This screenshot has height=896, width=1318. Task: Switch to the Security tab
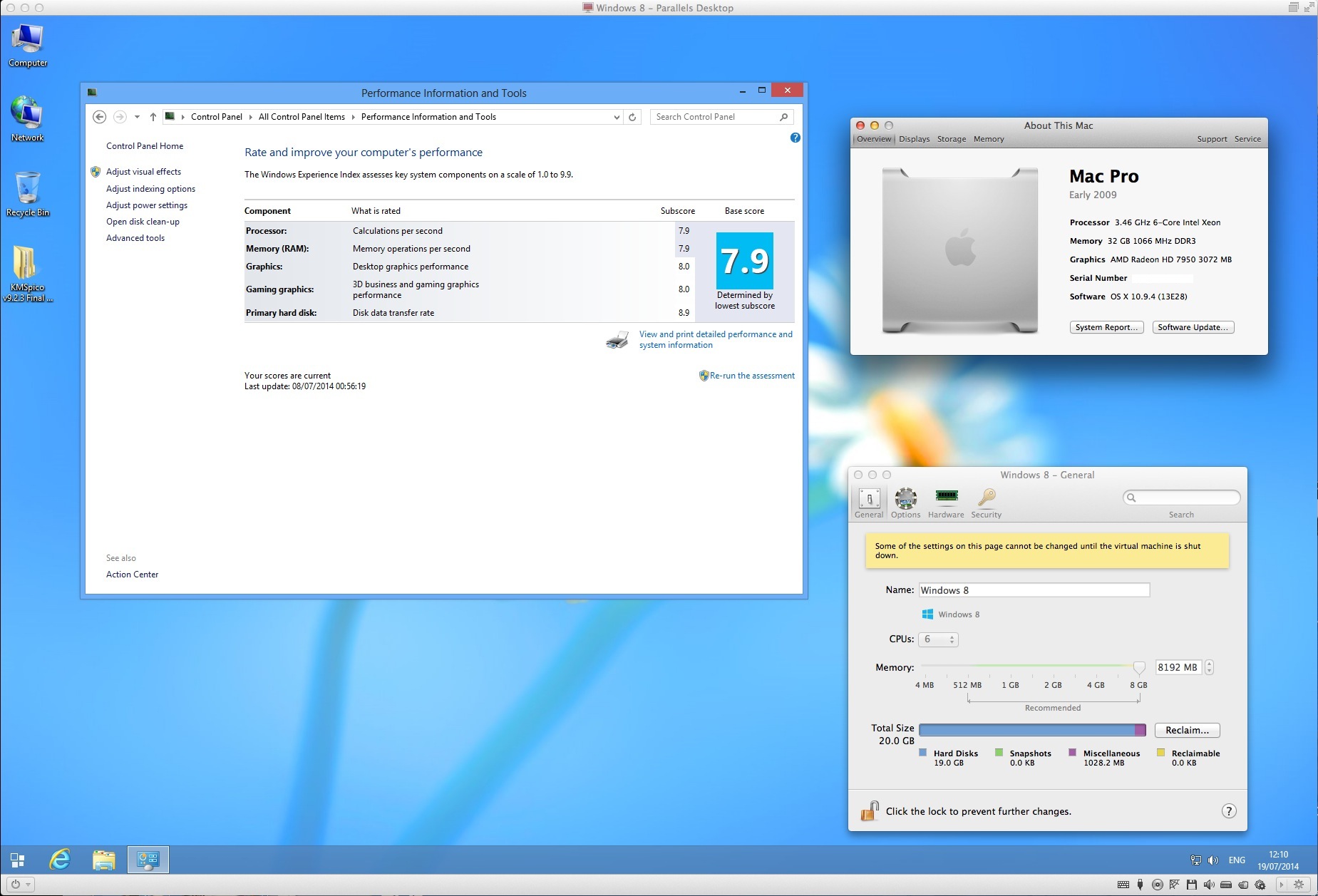point(986,503)
